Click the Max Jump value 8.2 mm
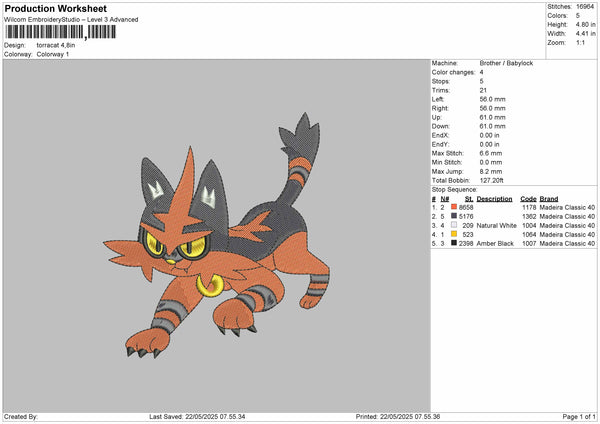Viewport: 600px width, 424px height. (491, 171)
